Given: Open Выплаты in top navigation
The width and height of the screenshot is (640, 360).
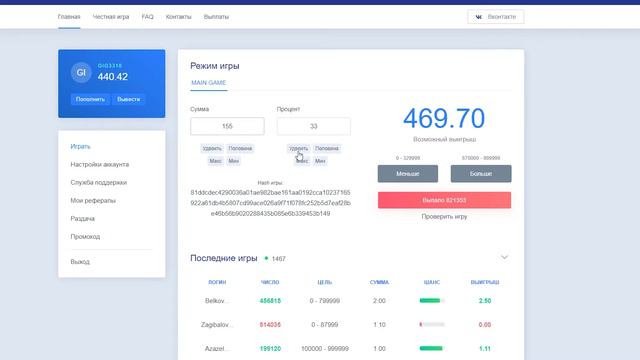Looking at the screenshot, I should 216,17.
